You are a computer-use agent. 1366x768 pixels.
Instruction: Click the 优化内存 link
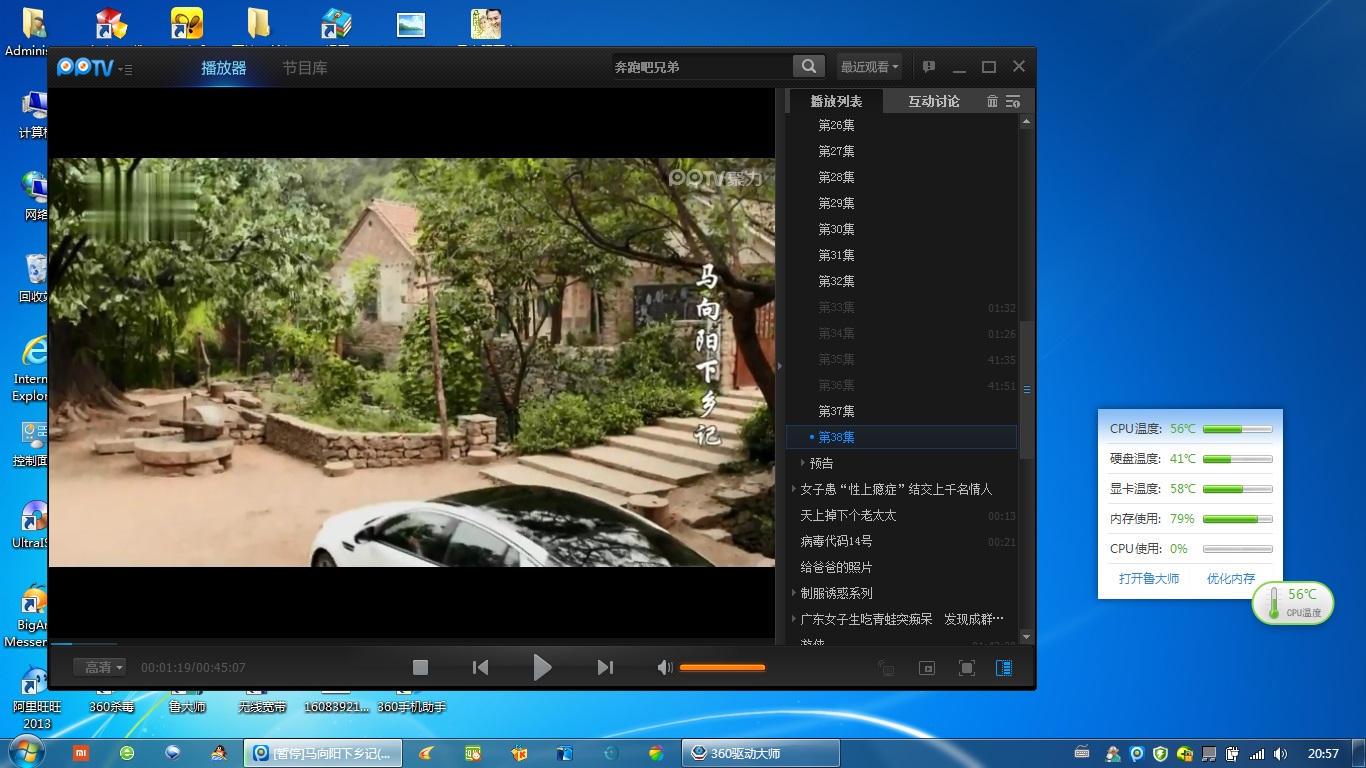[x=1230, y=578]
